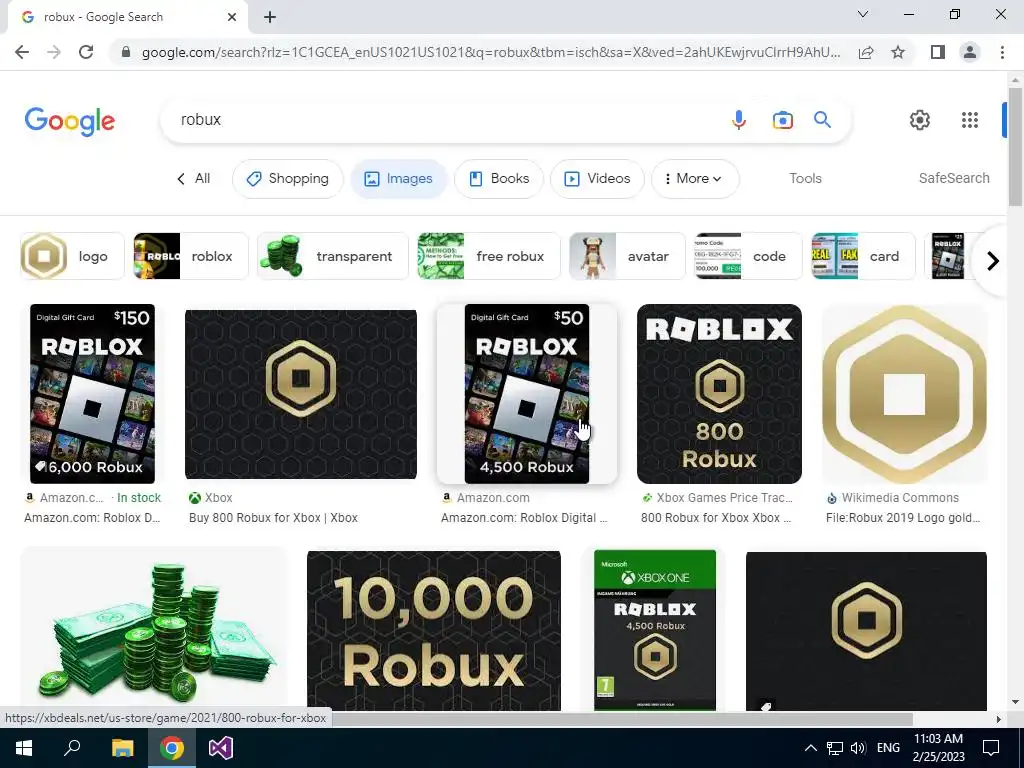Screen dimensions: 1024x768
Task: Open the SafeSearch settings
Action: 954,178
